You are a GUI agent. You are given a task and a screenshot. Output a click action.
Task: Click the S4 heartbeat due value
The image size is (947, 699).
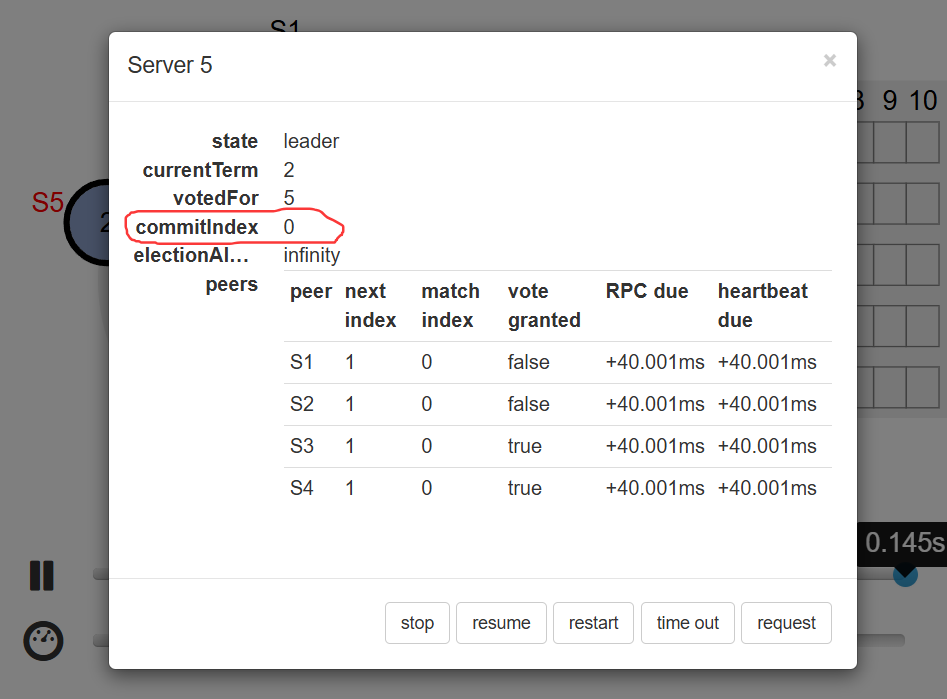tap(767, 488)
